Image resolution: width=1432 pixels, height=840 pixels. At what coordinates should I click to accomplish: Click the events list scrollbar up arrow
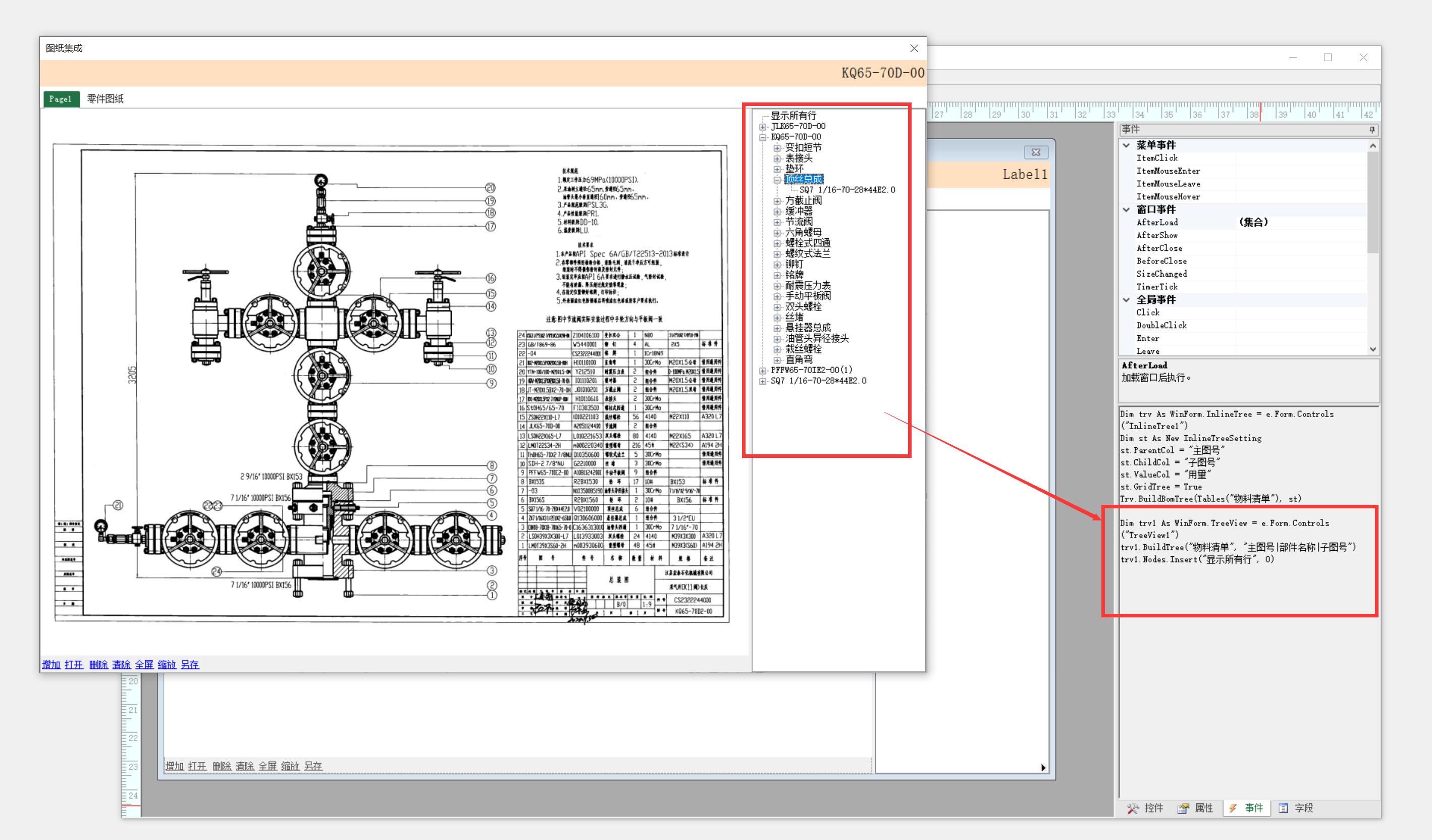[x=1373, y=145]
